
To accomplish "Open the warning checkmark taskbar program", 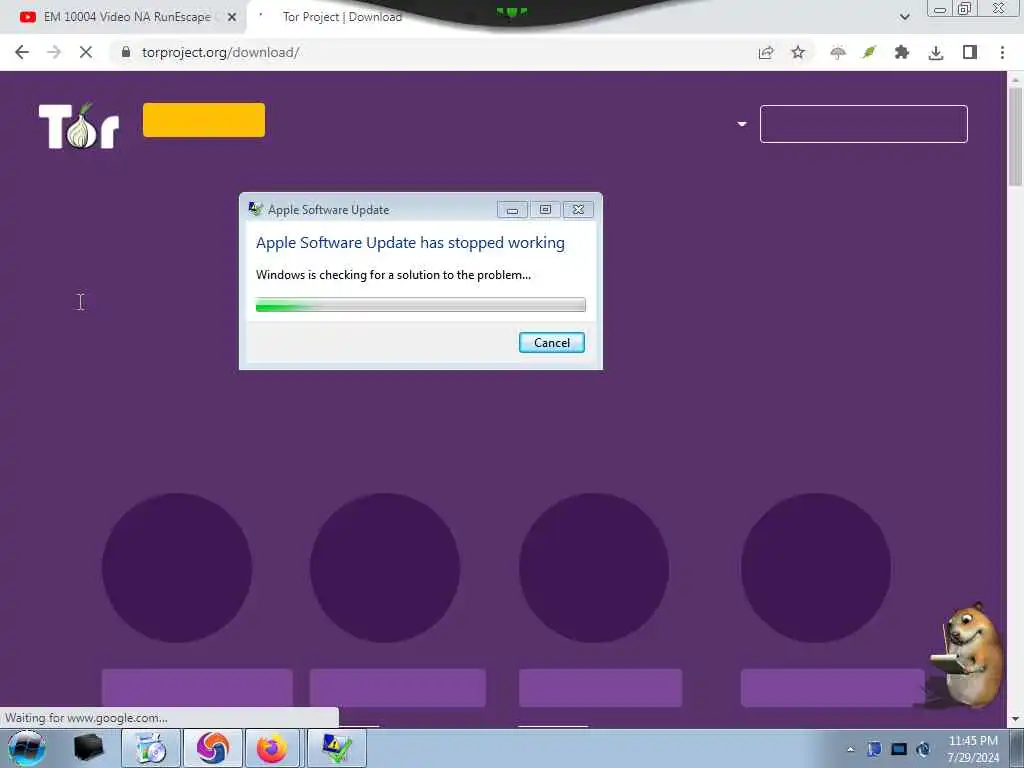I will pyautogui.click(x=337, y=748).
